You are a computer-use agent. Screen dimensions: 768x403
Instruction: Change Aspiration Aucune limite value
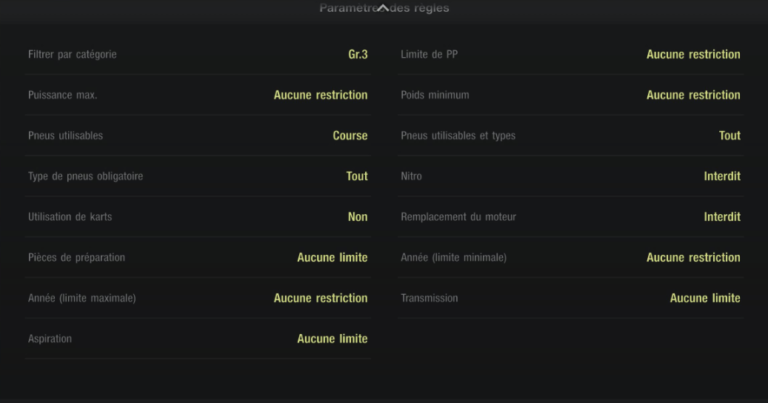[x=332, y=339]
